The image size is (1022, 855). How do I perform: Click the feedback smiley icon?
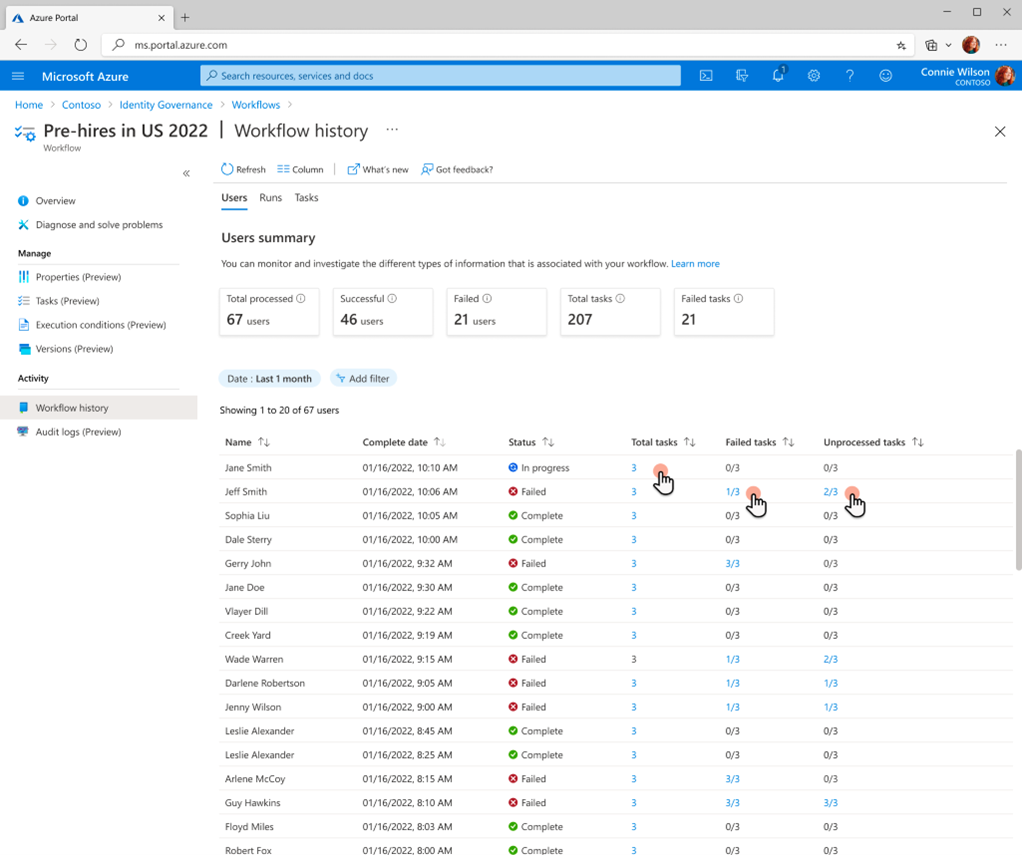point(885,76)
